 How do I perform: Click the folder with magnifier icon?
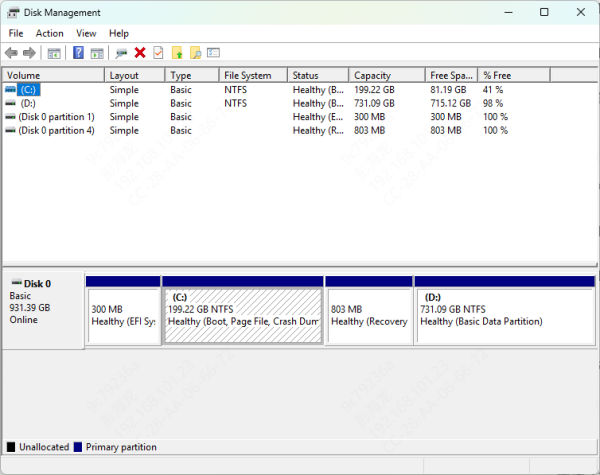[x=196, y=53]
